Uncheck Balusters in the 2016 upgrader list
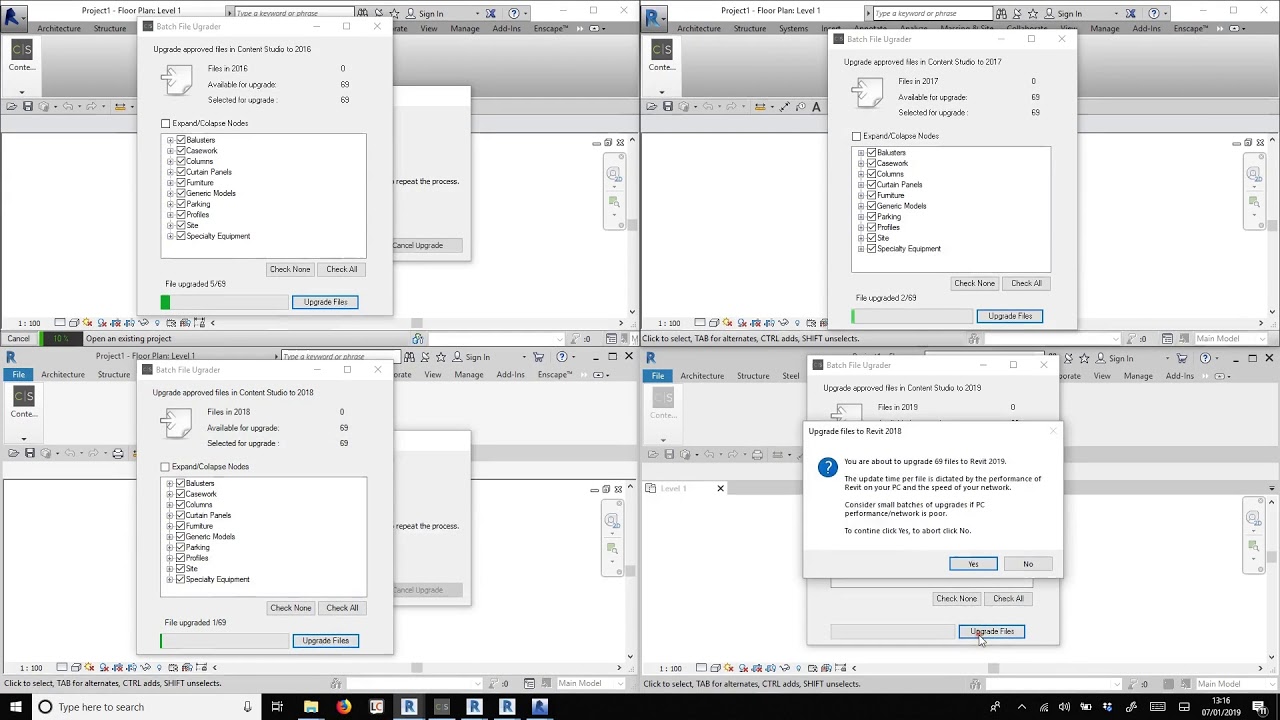The width and height of the screenshot is (1280, 720). 181,140
